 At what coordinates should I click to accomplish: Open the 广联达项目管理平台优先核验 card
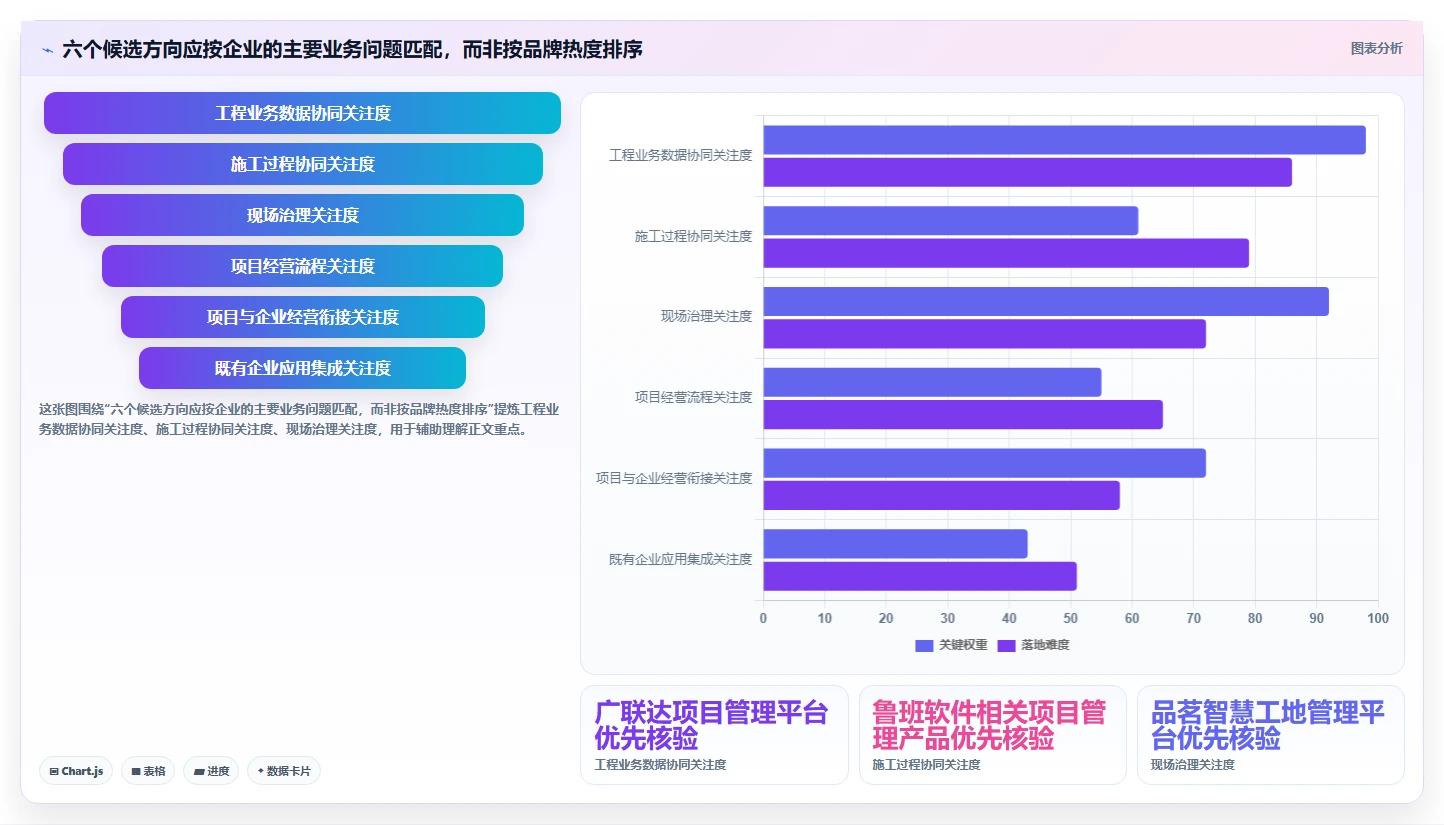[714, 735]
